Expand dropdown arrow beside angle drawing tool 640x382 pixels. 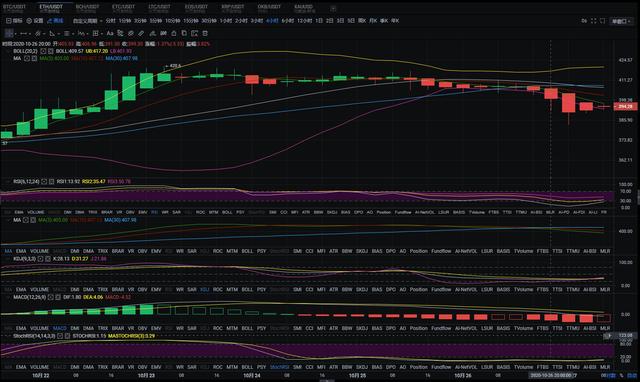tap(58, 34)
